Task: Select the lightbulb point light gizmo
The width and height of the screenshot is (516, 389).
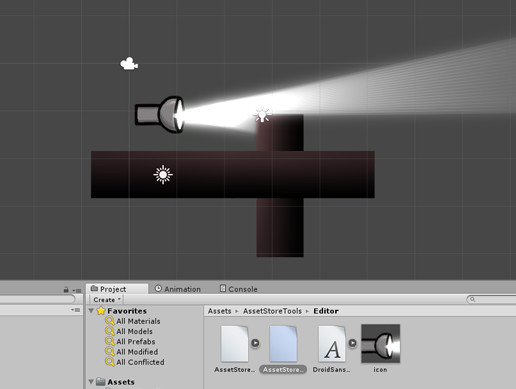Action: 262,115
